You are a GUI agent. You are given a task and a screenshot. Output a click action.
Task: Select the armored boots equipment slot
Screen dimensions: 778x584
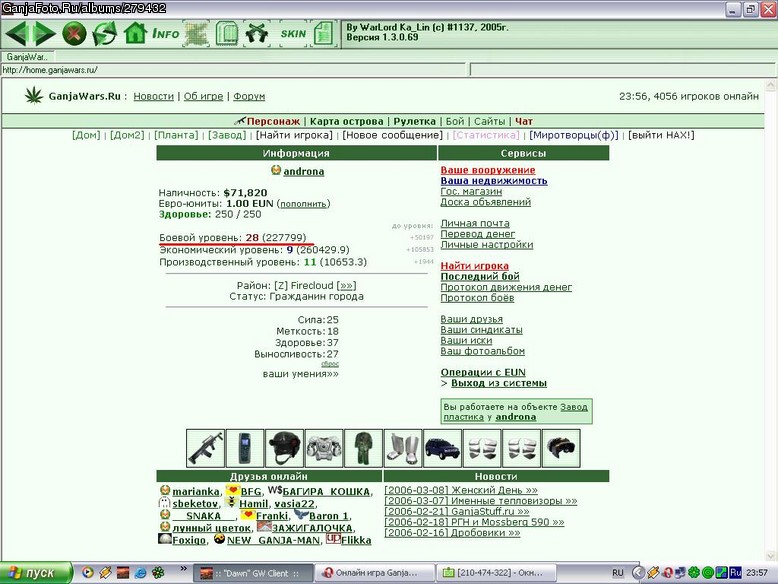pyautogui.click(x=402, y=449)
